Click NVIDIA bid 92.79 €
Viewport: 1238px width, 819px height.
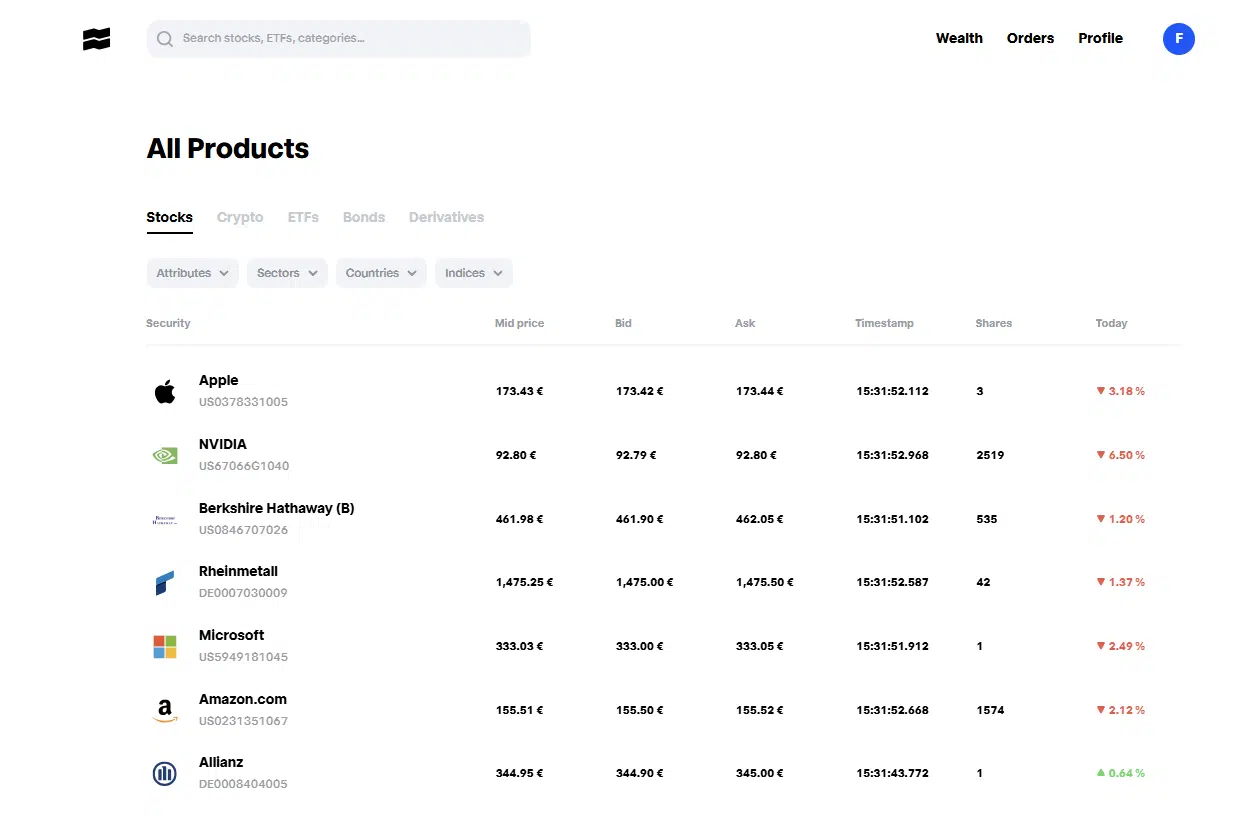click(636, 455)
